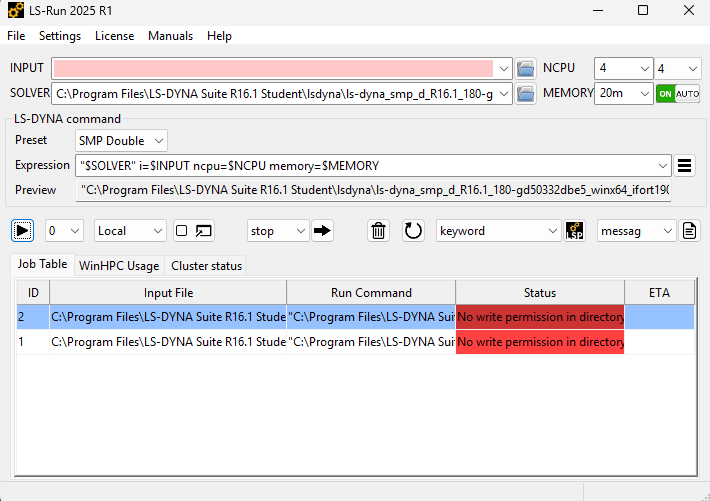Screen dimensions: 710x501
Task: Refresh the job table with reload icon
Action: click(413, 231)
